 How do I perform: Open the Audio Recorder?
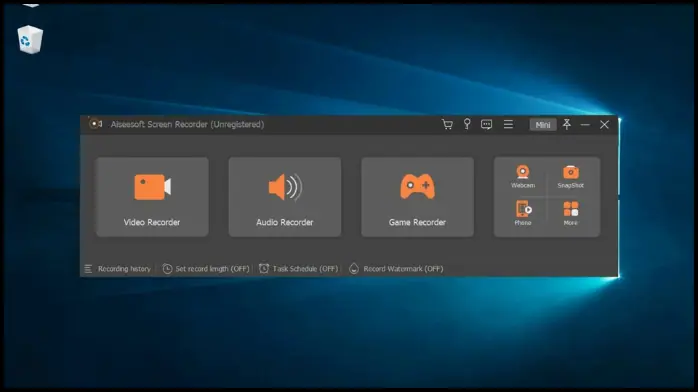[x=285, y=197]
